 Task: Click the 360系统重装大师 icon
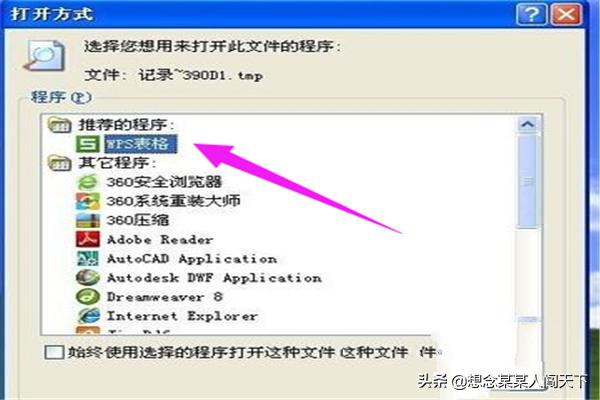tap(88, 201)
